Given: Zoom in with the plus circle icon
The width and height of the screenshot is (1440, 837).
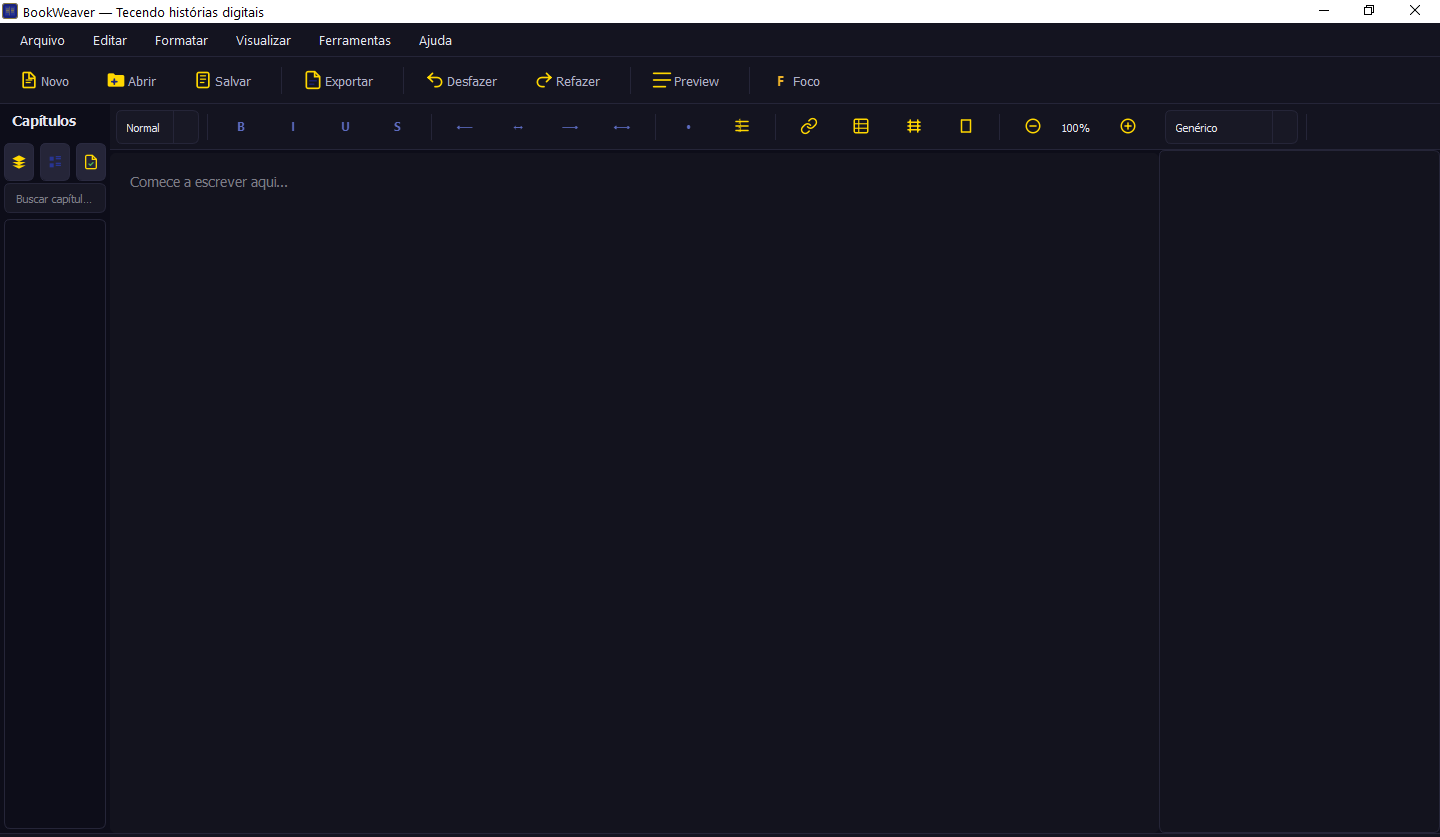Looking at the screenshot, I should point(1128,126).
